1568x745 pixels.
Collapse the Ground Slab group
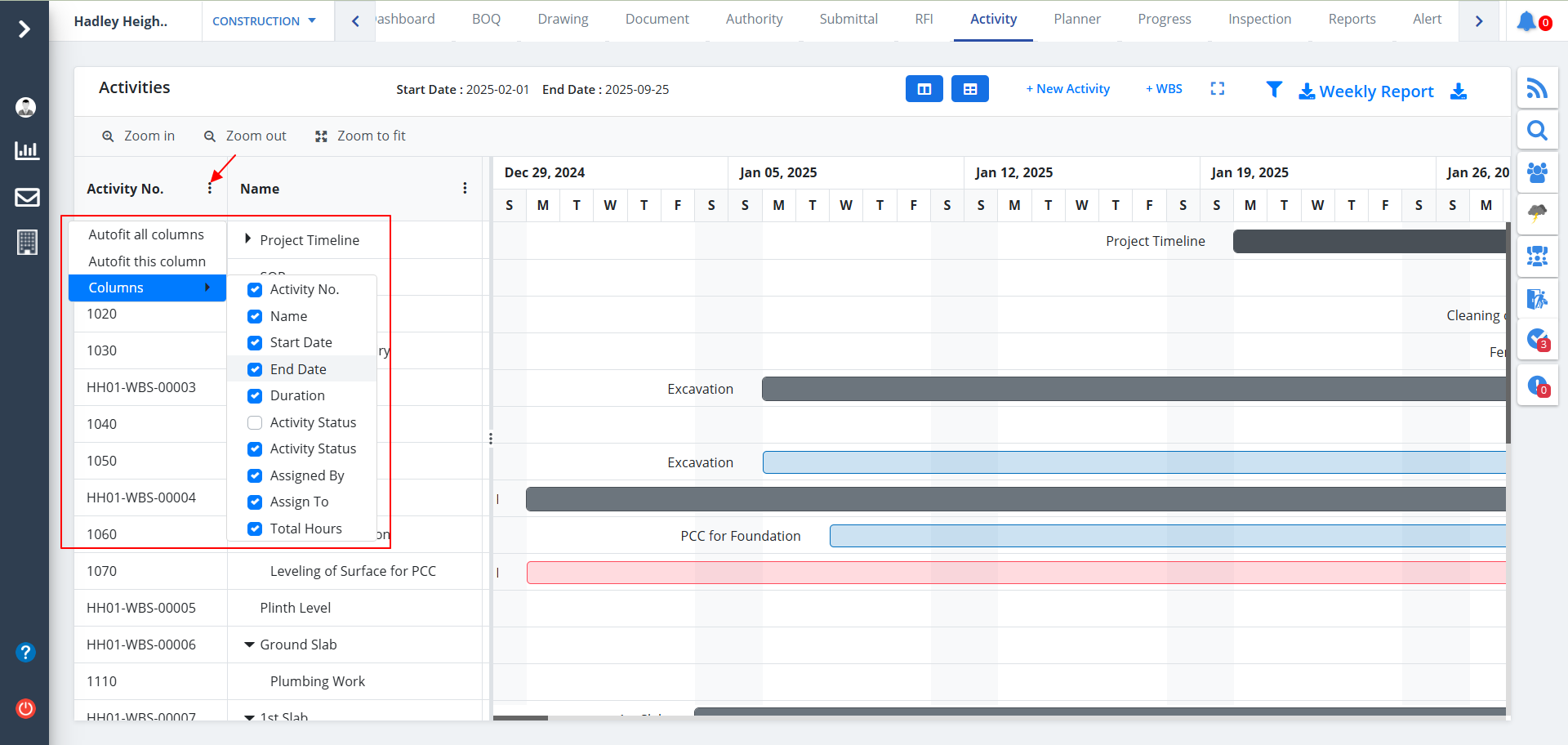click(249, 645)
